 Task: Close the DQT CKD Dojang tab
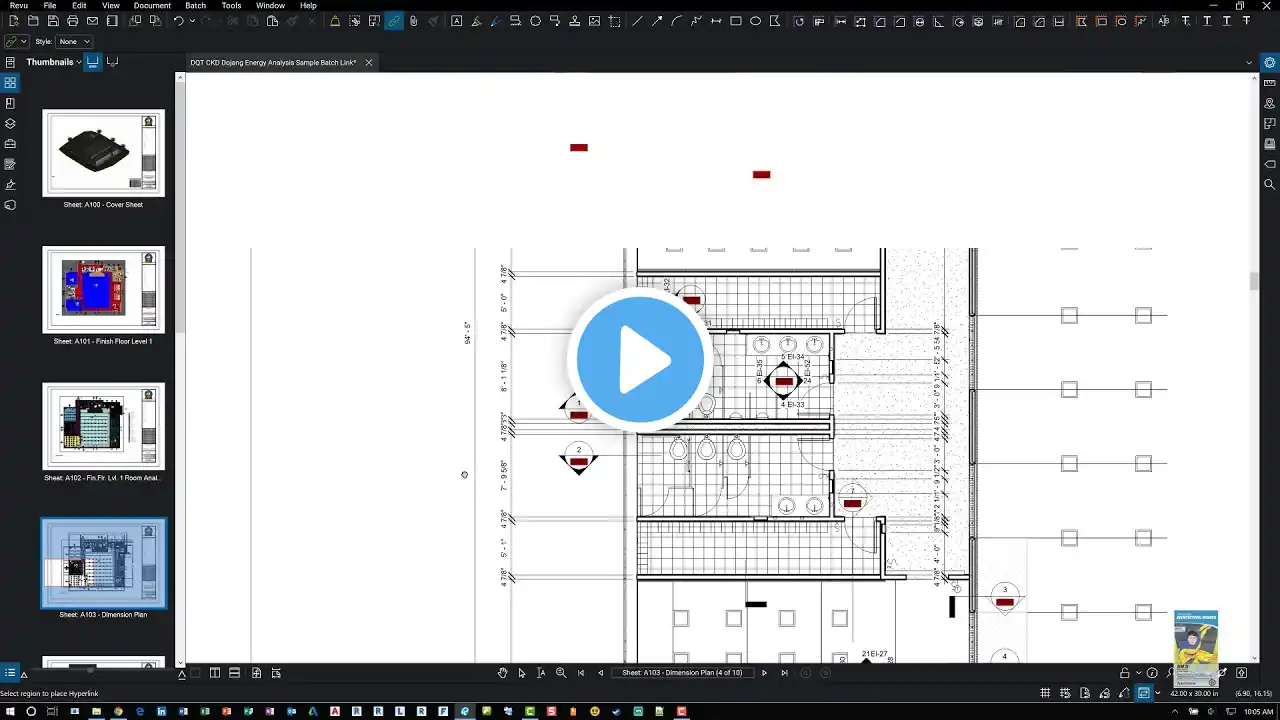[368, 62]
